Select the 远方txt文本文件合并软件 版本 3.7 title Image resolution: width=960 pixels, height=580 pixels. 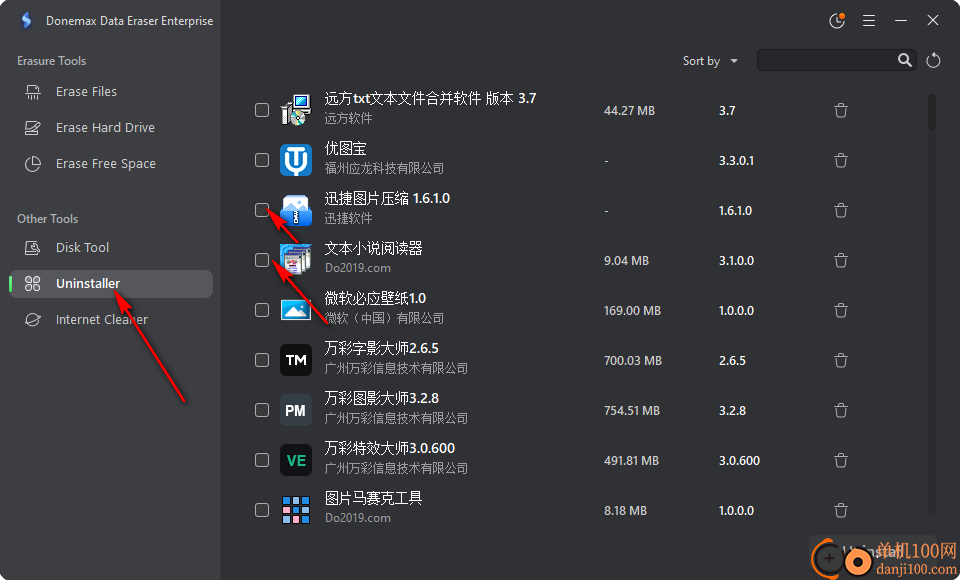click(430, 99)
